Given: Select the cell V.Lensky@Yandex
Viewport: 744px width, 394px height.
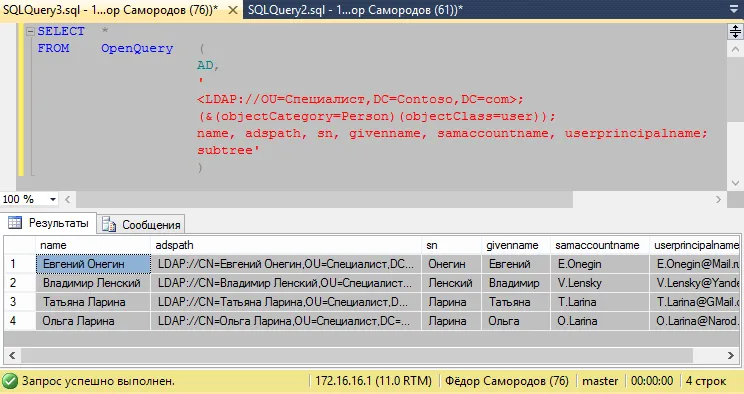Looking at the screenshot, I should pyautogui.click(x=694, y=283).
